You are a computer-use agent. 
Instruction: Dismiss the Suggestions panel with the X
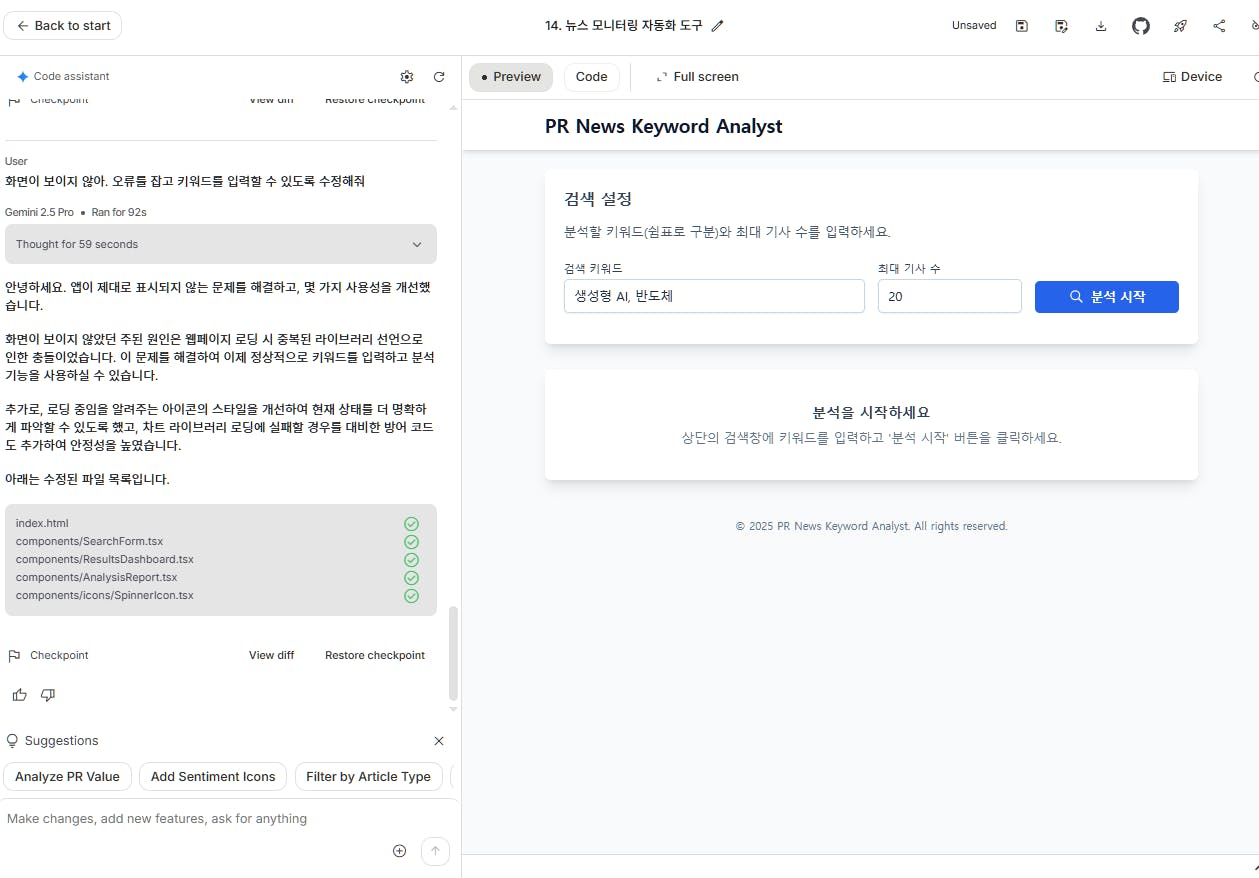[x=439, y=741]
